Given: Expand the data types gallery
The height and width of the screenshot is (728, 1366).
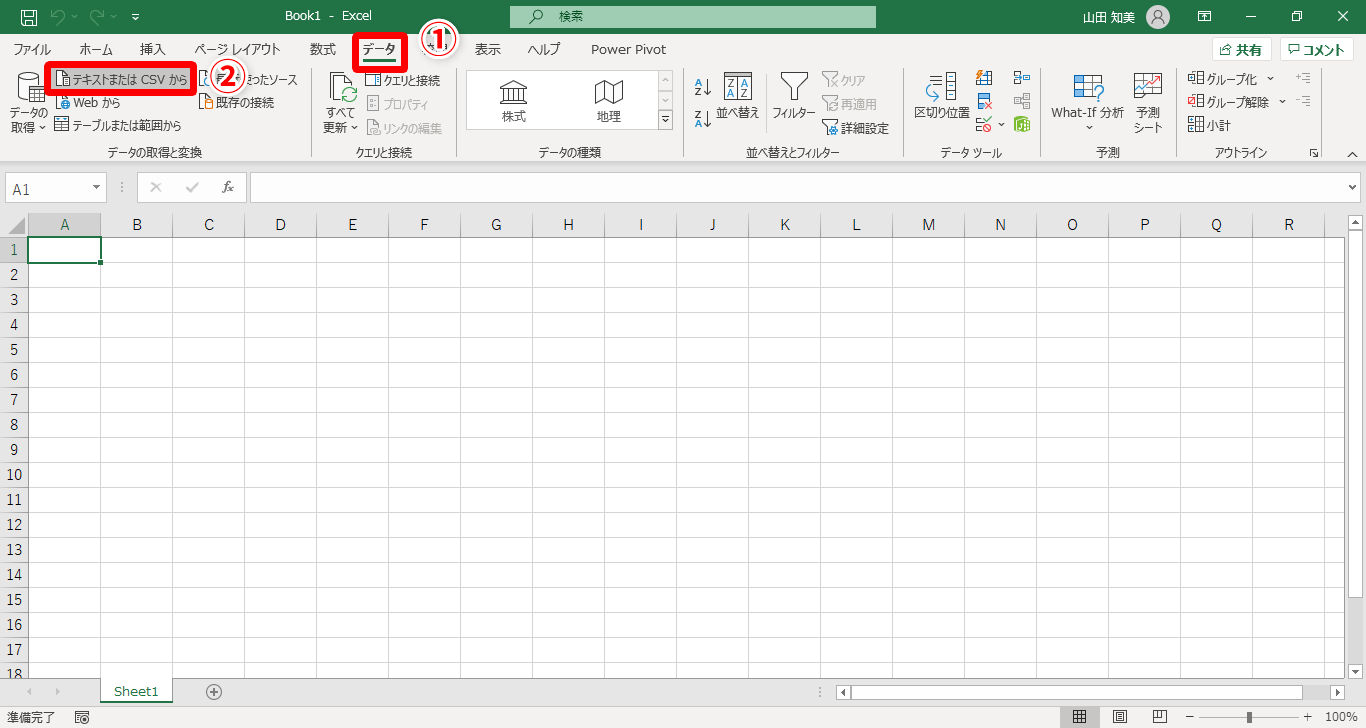Looking at the screenshot, I should 665,119.
